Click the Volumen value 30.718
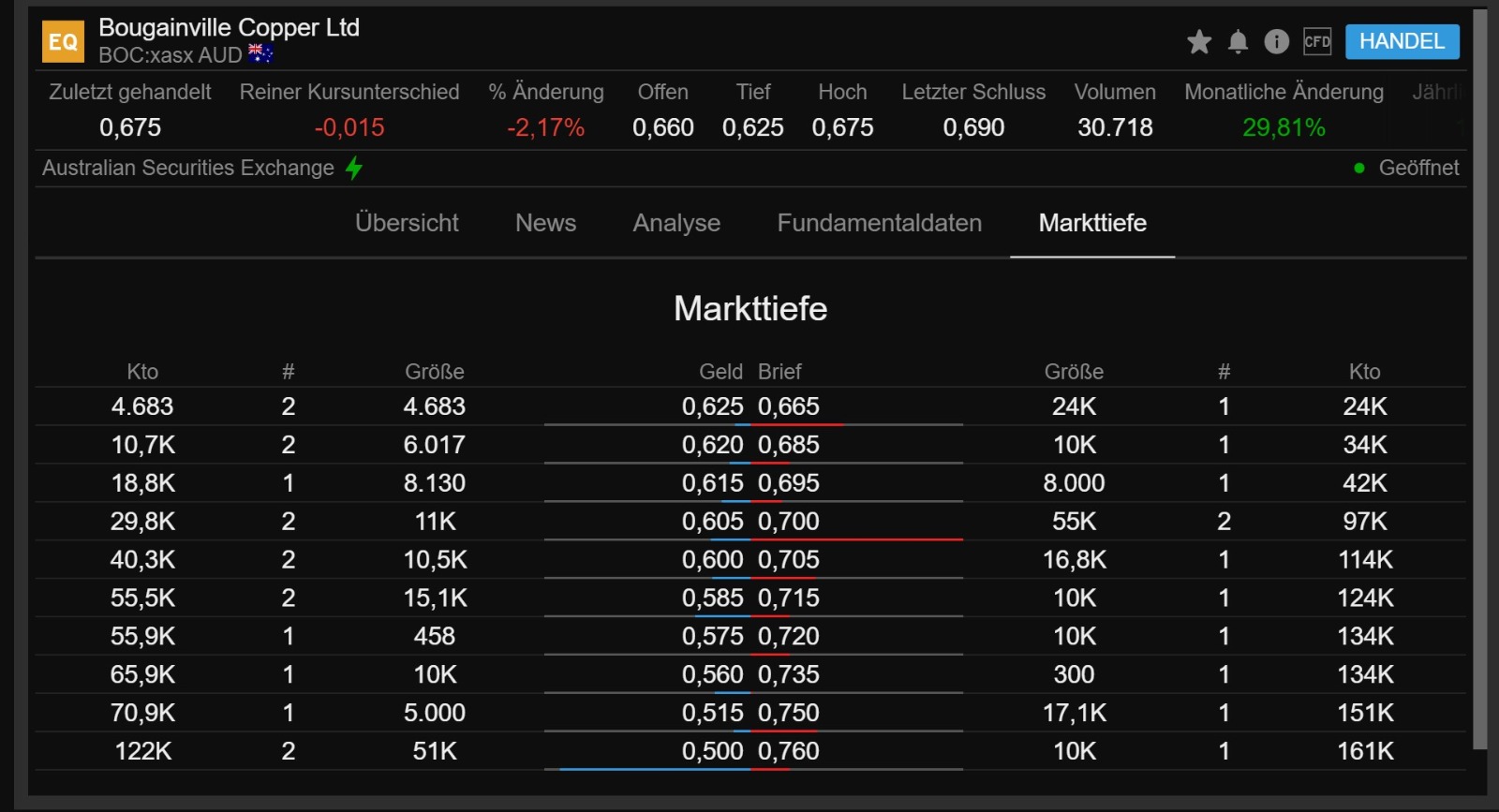 click(1115, 127)
